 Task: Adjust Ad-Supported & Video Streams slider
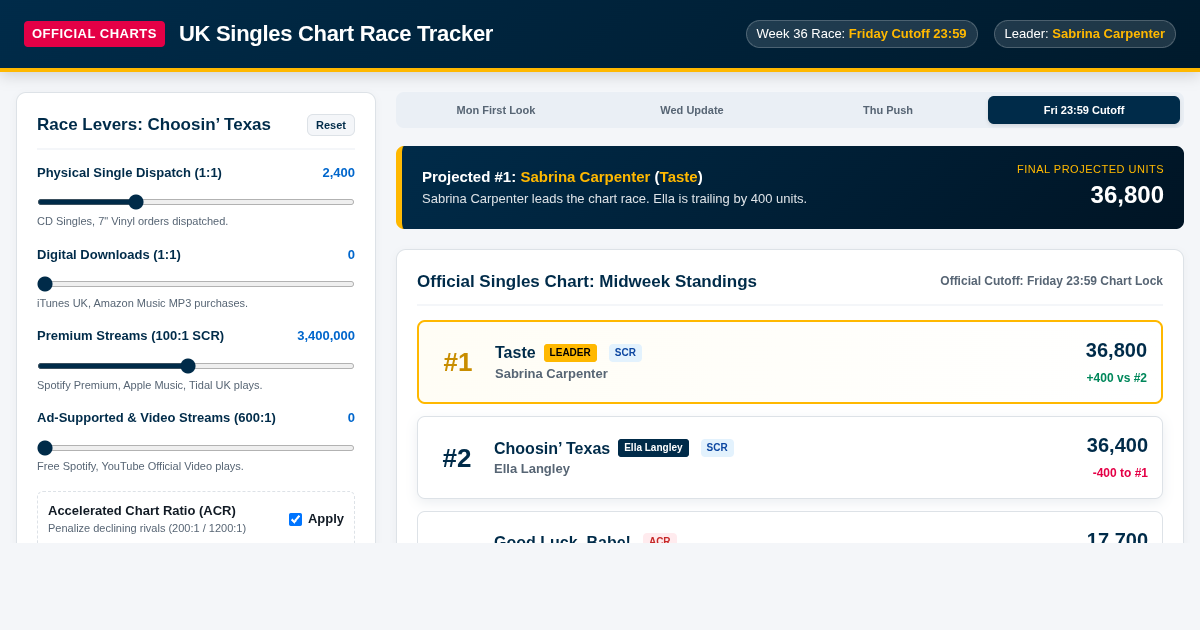tap(196, 448)
